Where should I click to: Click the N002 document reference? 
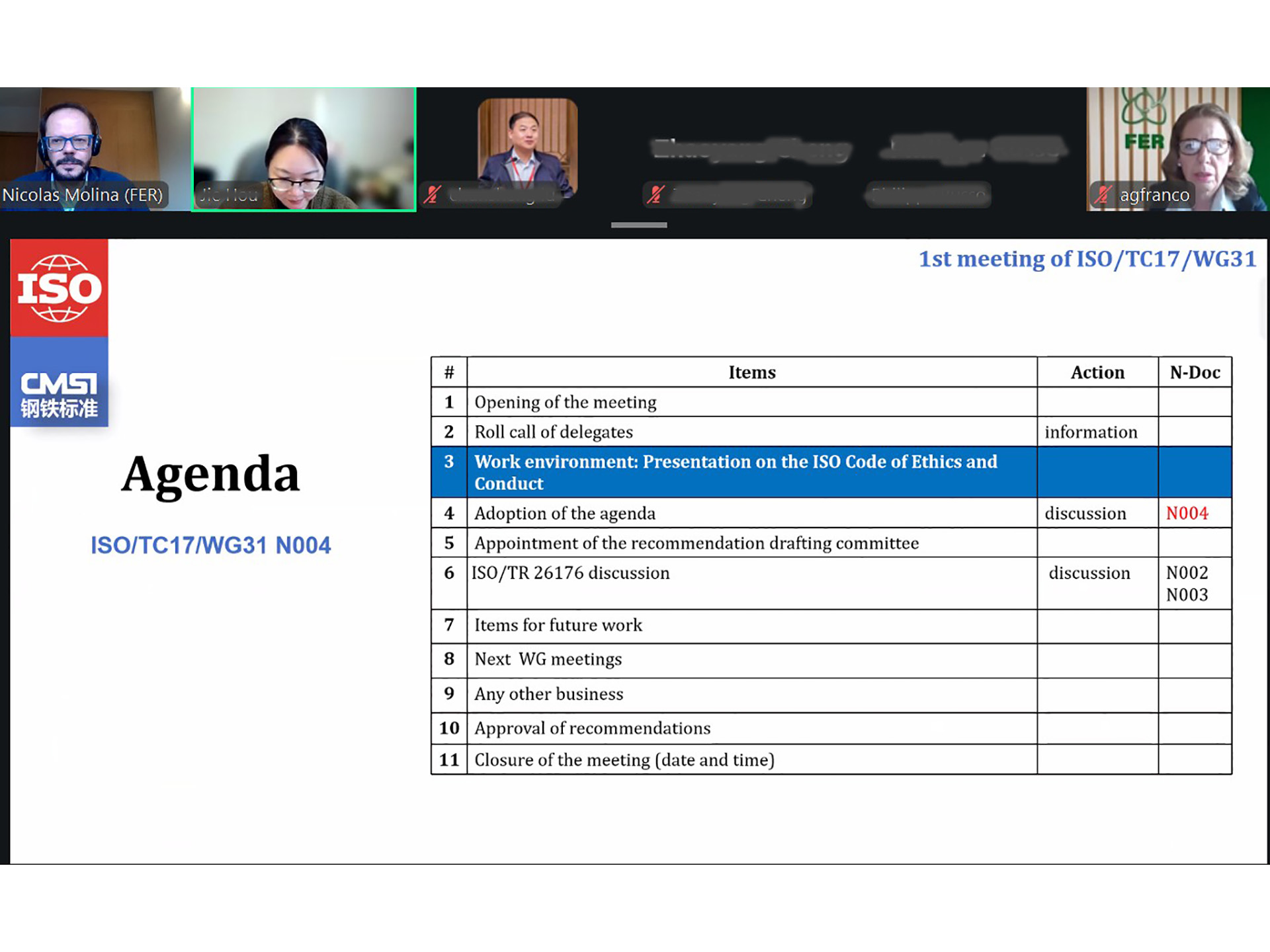1187,573
